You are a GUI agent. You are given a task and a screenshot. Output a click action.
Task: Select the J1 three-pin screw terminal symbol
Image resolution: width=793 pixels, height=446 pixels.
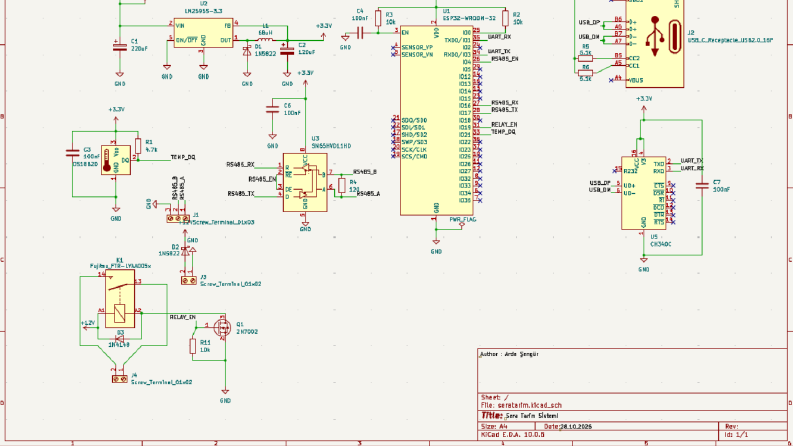click(x=178, y=218)
